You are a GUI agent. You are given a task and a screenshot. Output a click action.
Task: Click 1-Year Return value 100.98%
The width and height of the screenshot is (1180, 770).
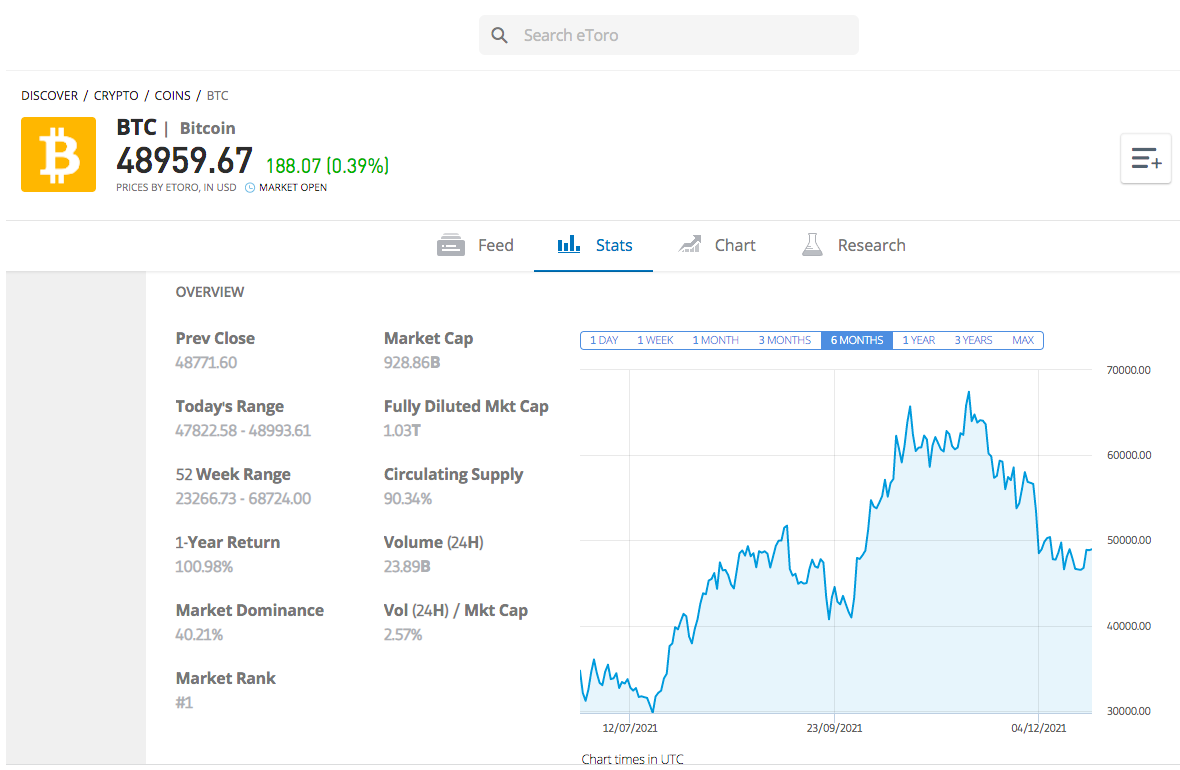click(204, 567)
